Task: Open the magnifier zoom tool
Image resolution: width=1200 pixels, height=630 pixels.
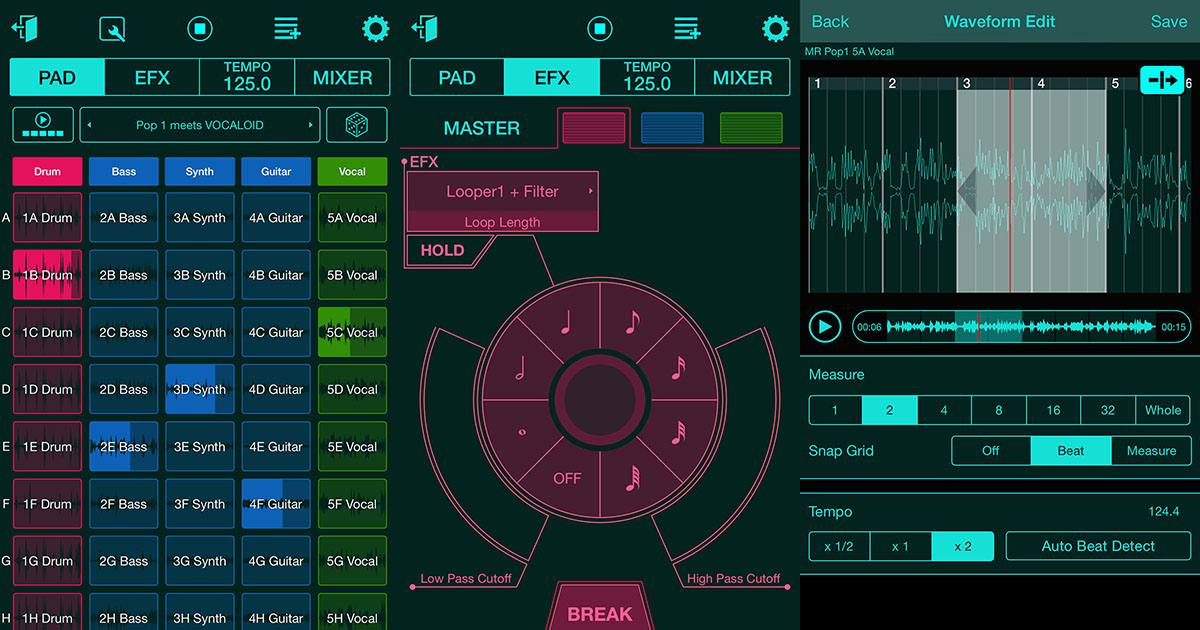Action: click(x=112, y=28)
